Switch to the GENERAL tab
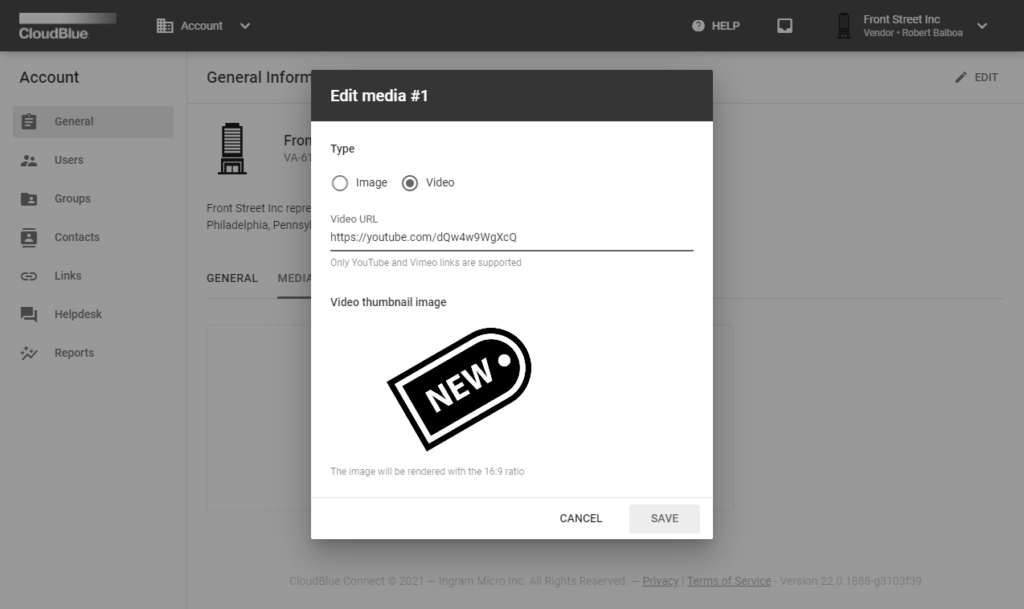Screen dimensions: 1024x609 click(x=232, y=278)
